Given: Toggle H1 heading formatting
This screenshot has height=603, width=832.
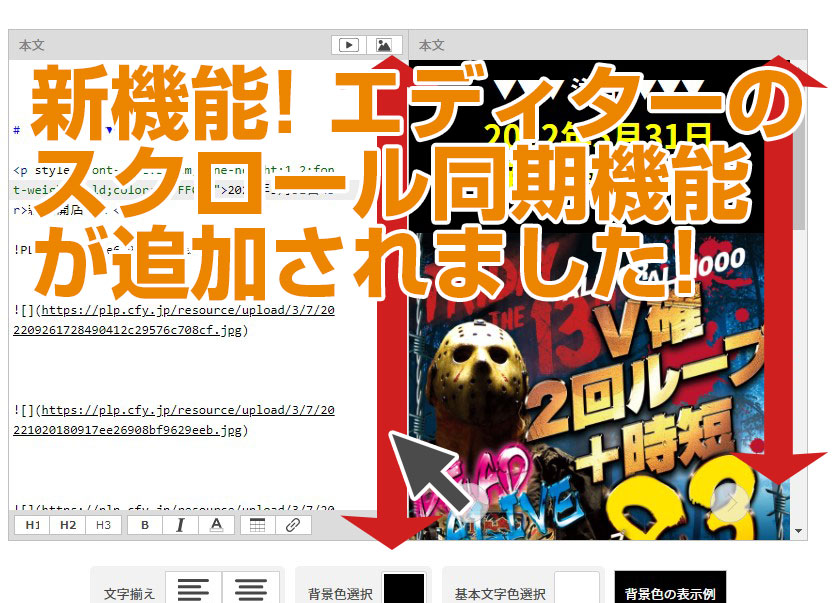Looking at the screenshot, I should coord(31,524).
